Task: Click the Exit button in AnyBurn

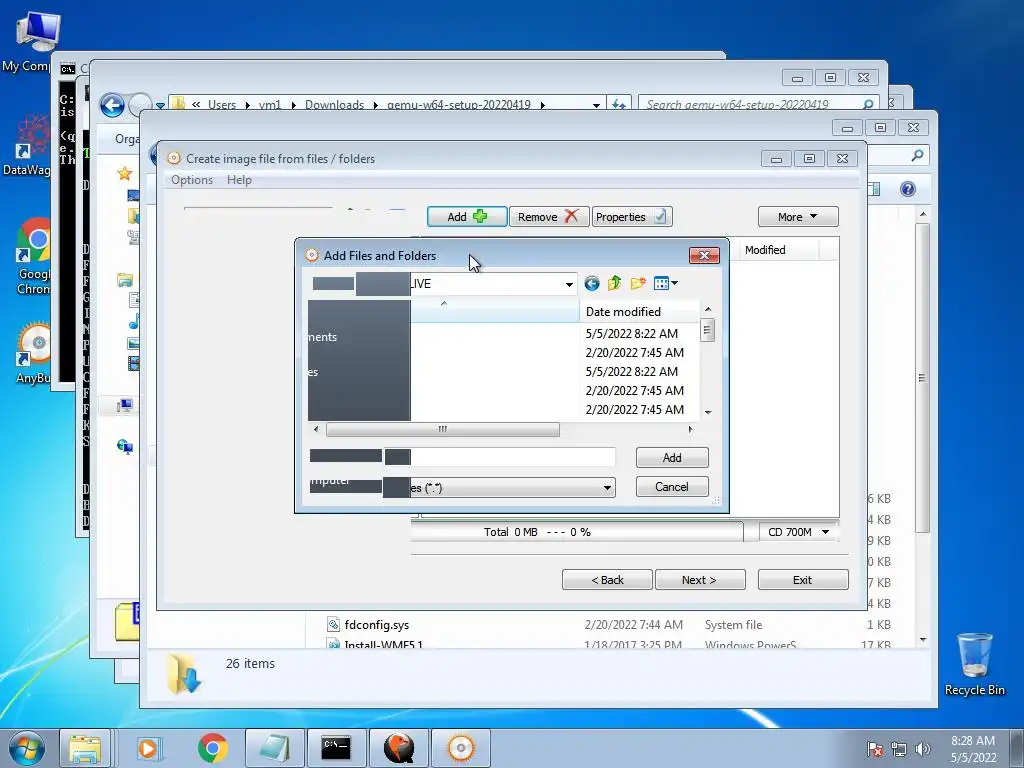Action: coord(803,580)
